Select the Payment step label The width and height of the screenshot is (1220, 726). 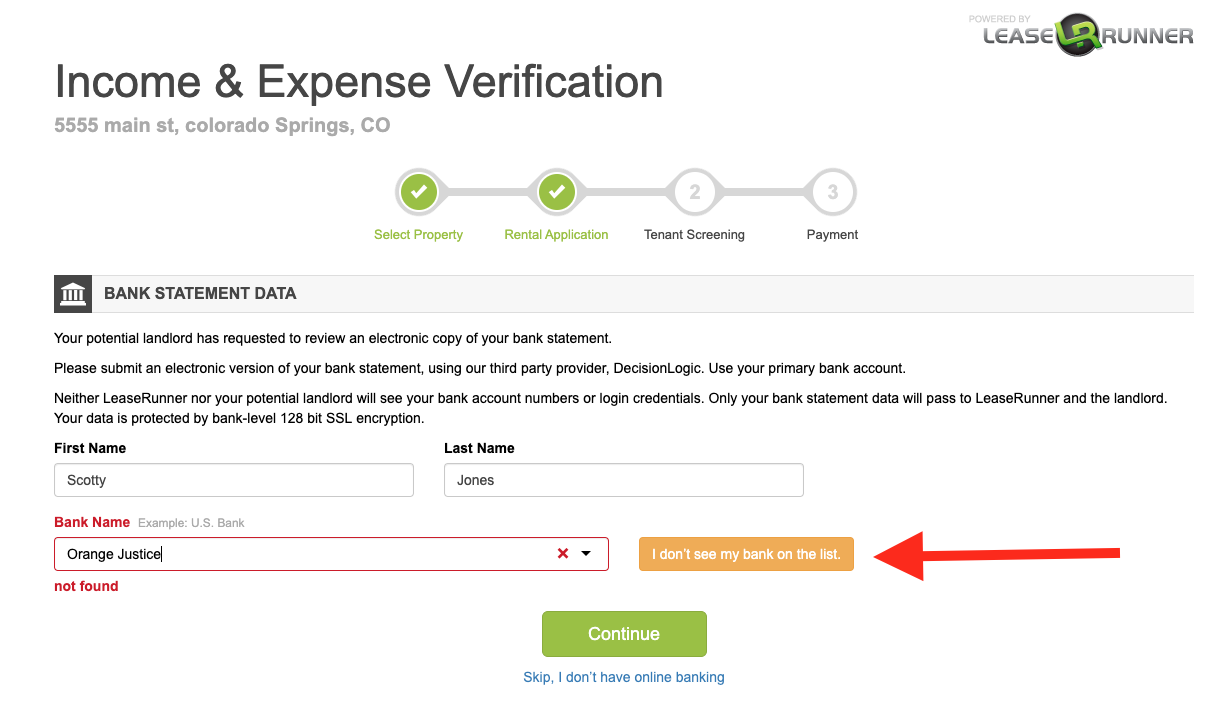tap(832, 235)
